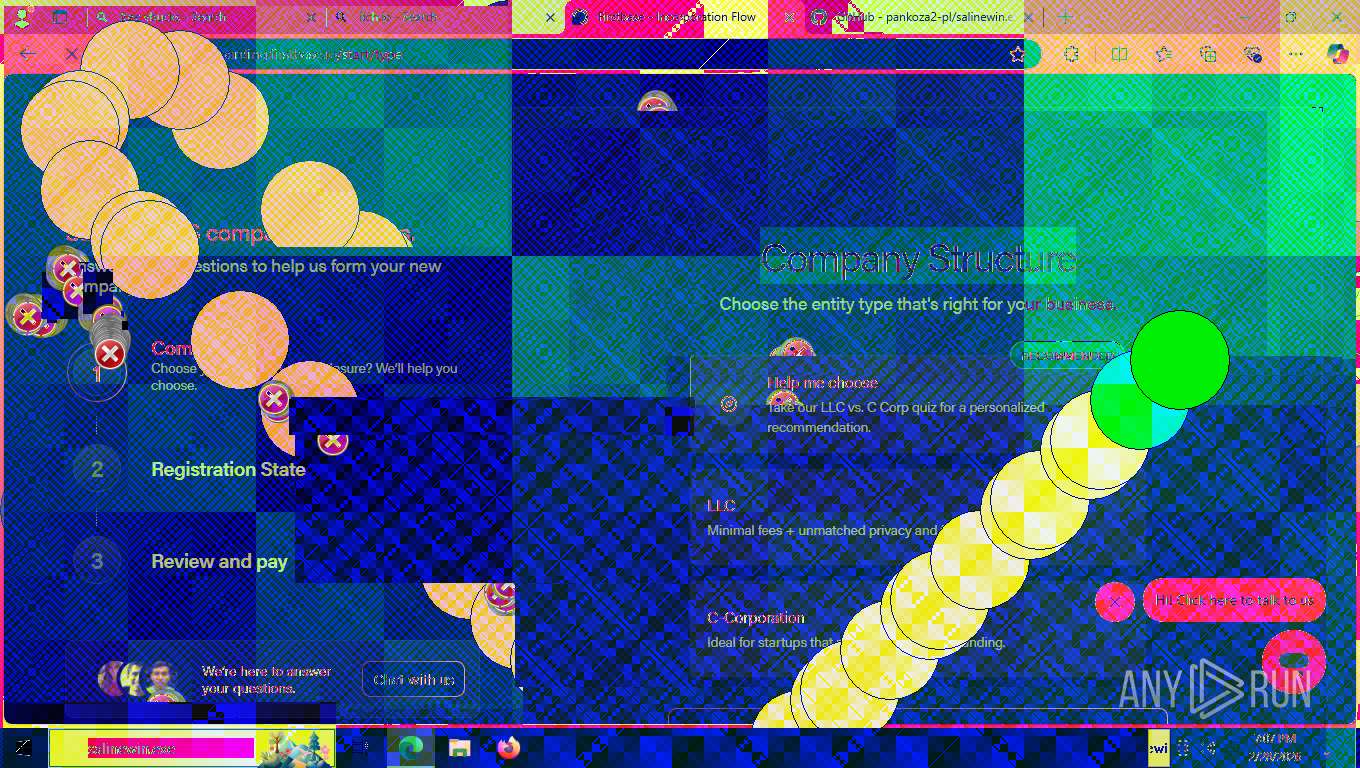Select step 2 number circle
The height and width of the screenshot is (768, 1360).
[97, 469]
